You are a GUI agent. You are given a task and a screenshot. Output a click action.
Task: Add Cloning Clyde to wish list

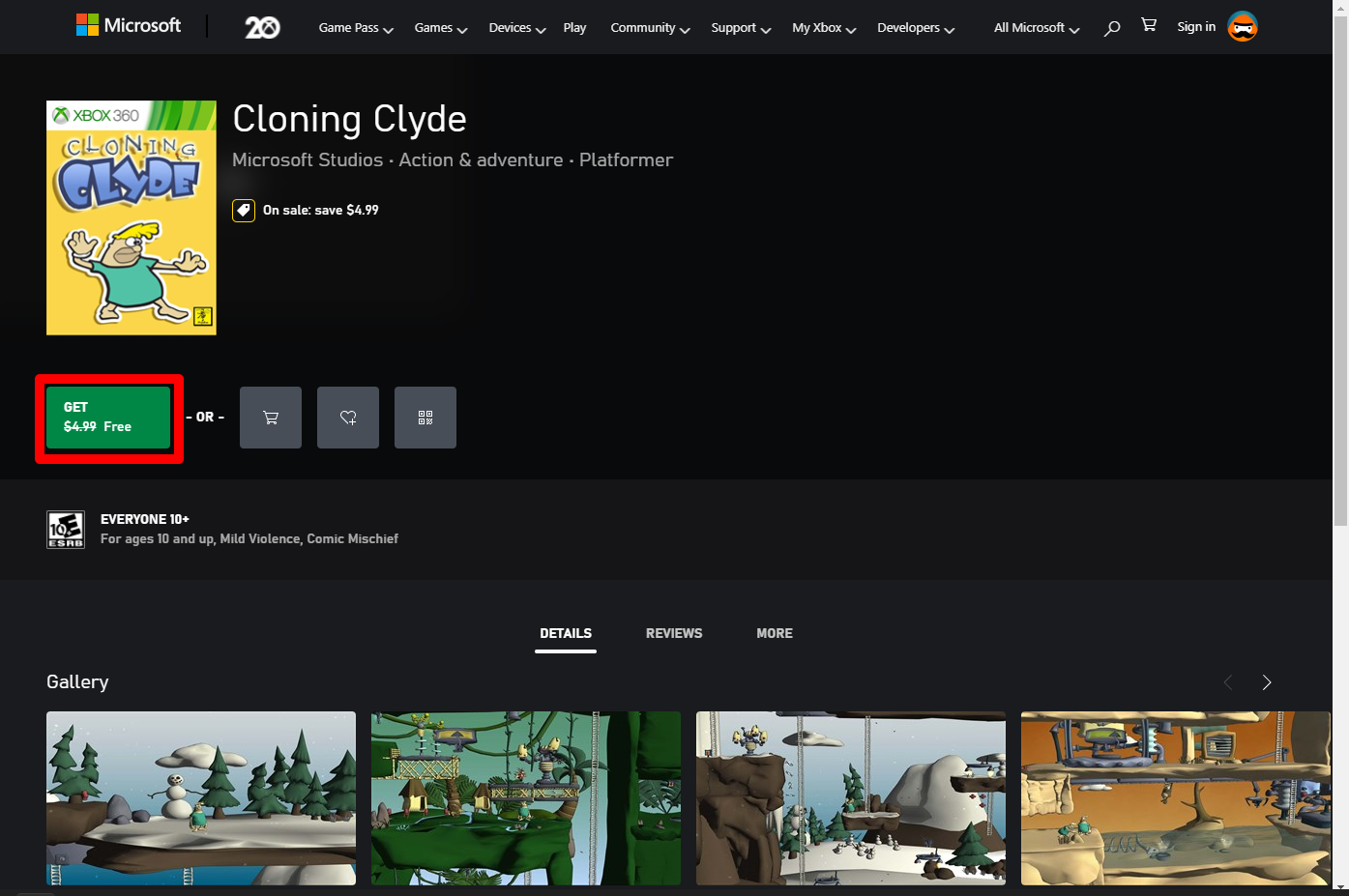[x=348, y=418]
